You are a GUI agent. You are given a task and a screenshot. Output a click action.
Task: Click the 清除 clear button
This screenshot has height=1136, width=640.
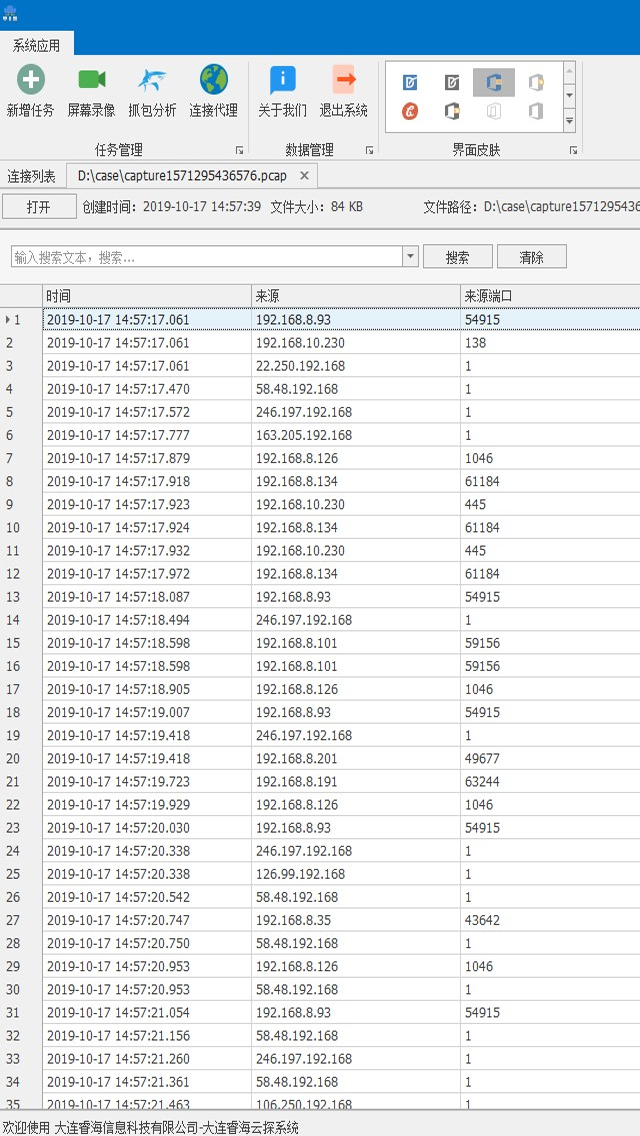coord(531,257)
